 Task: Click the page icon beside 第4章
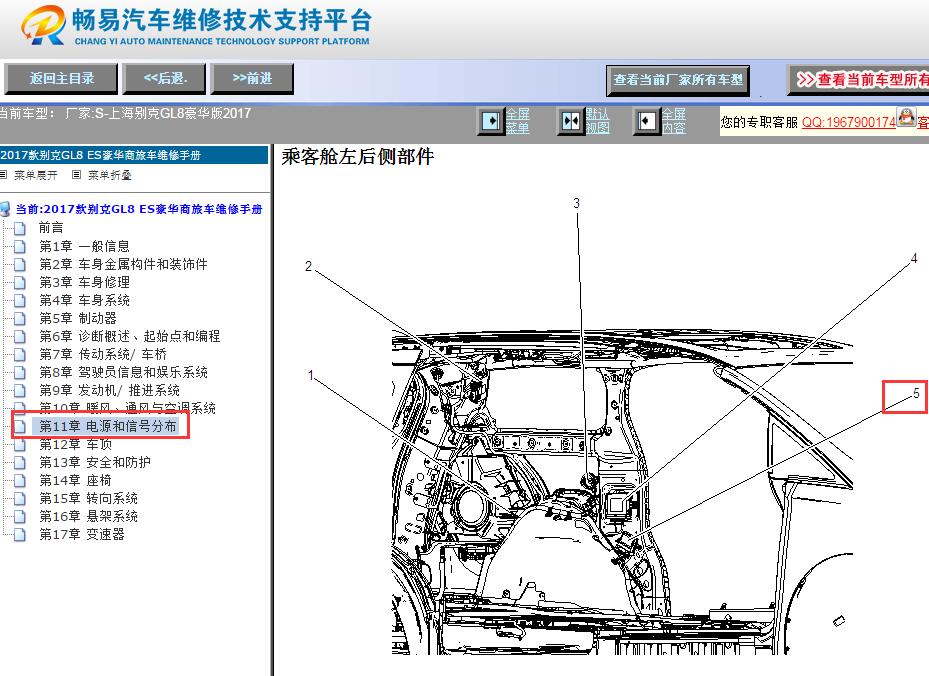(20, 300)
